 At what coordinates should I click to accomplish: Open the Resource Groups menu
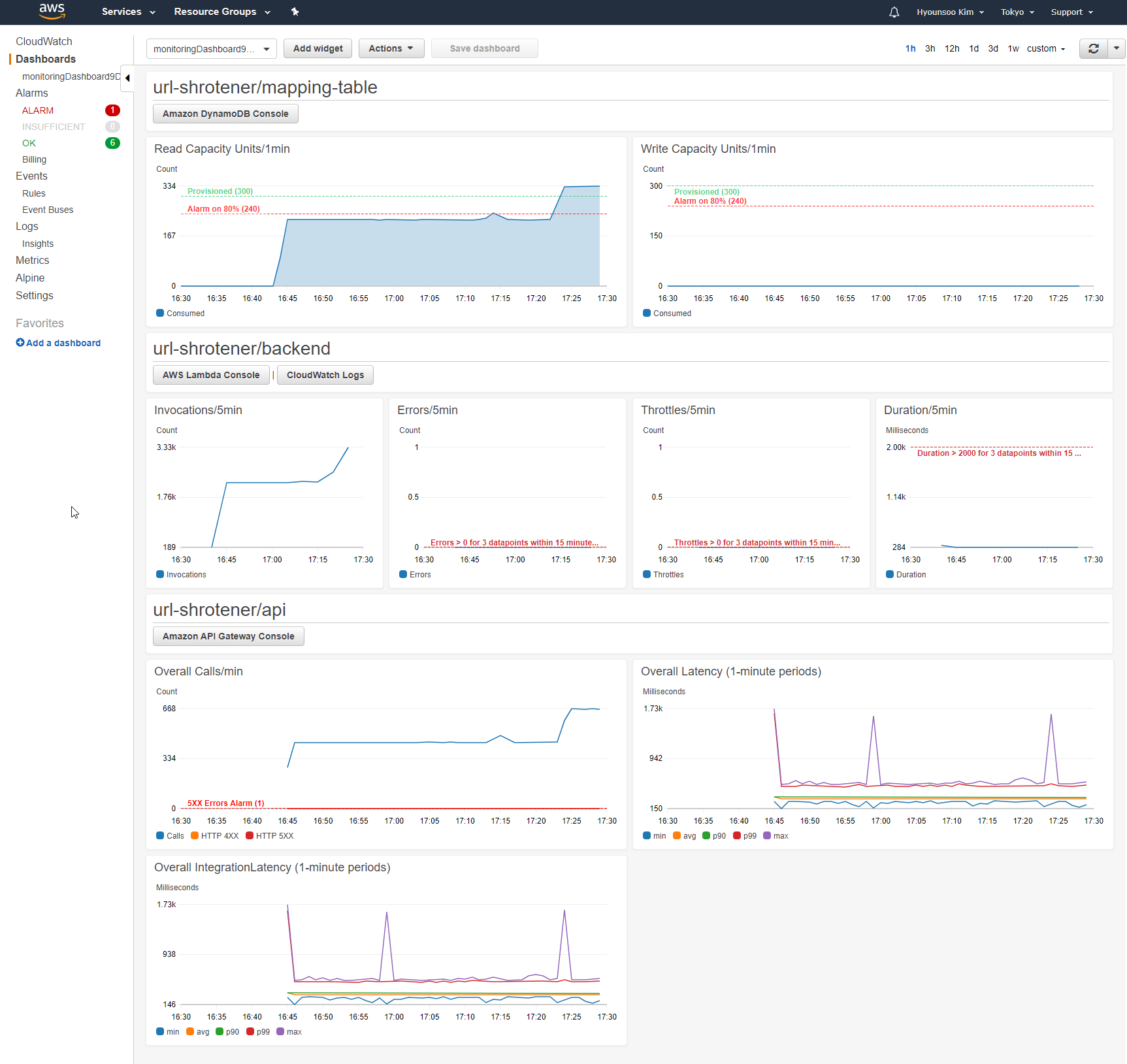click(222, 12)
